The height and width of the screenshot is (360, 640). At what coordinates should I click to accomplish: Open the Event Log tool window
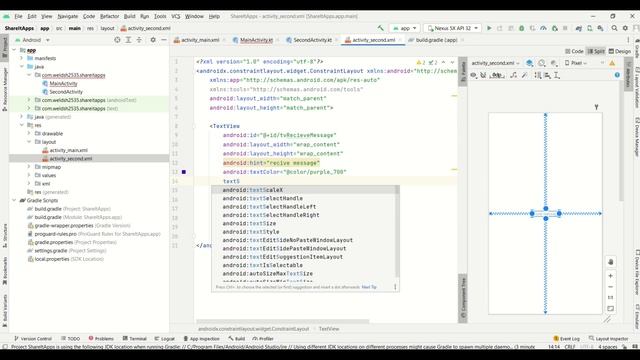tap(567, 339)
